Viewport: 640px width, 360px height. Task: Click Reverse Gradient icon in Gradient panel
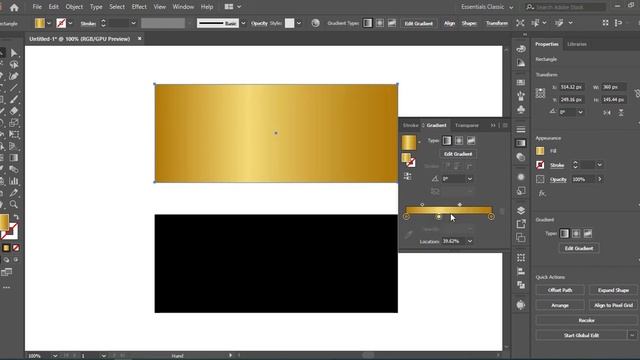click(x=407, y=176)
